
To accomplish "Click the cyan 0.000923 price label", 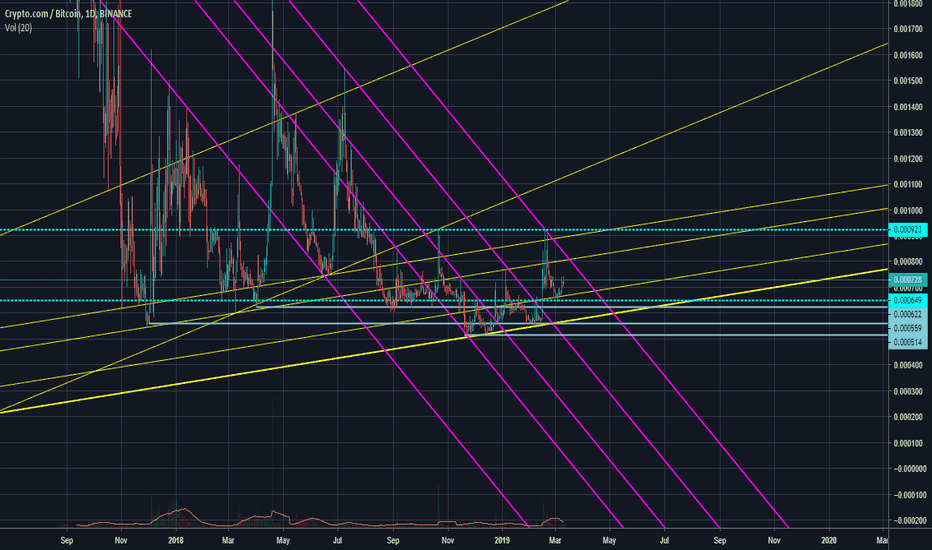I will point(908,230).
